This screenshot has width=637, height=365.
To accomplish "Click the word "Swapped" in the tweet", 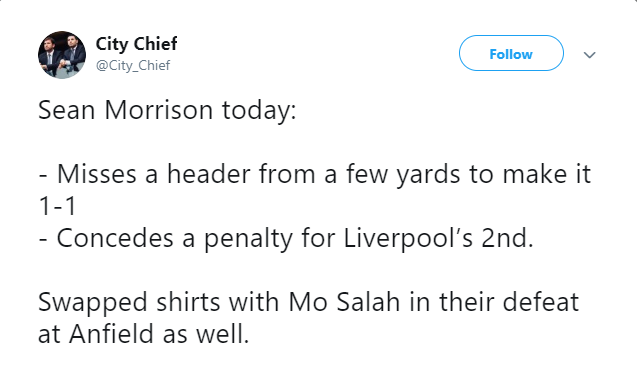I will point(93,303).
